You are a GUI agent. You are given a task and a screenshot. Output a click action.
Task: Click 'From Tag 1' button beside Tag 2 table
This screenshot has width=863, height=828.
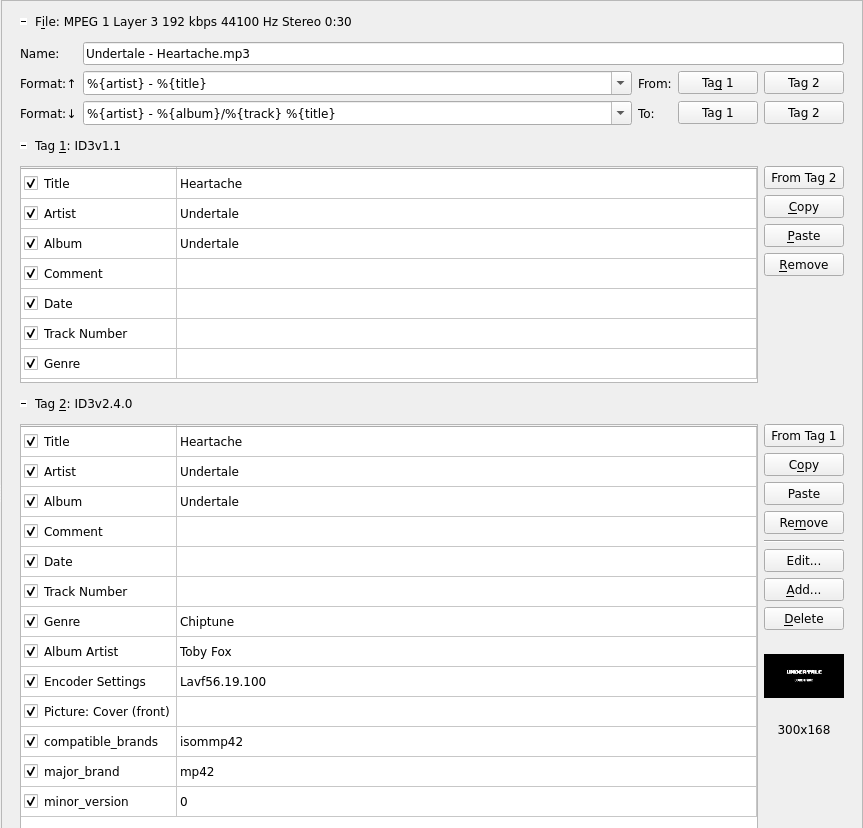click(x=804, y=436)
